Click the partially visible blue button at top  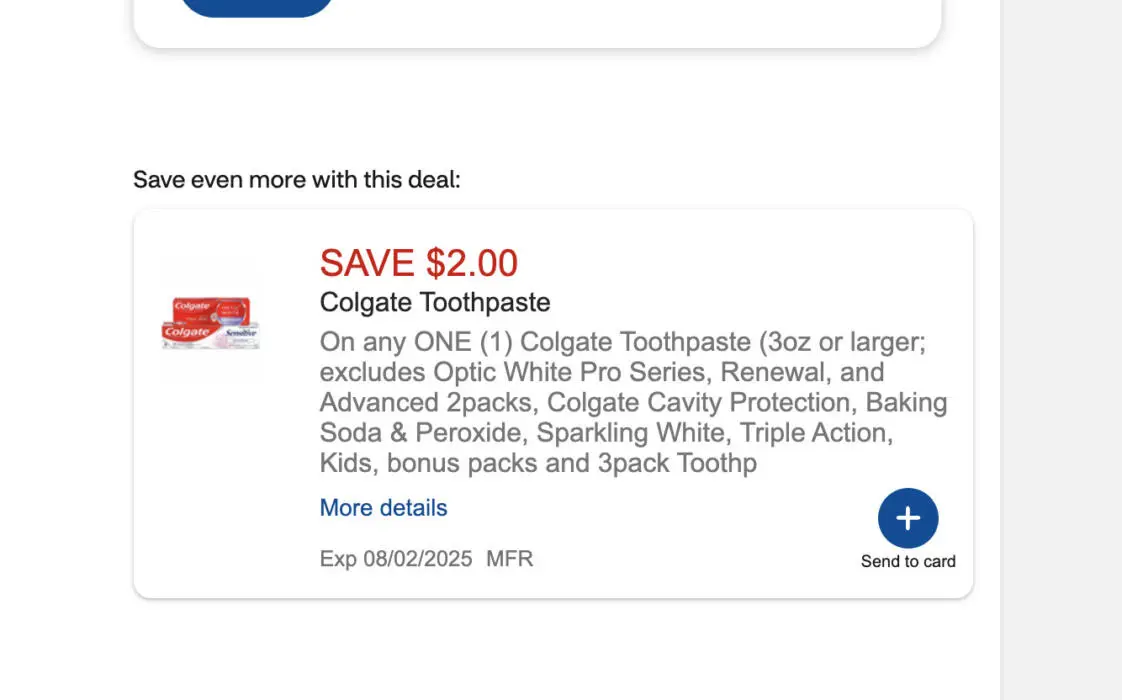[x=256, y=7]
